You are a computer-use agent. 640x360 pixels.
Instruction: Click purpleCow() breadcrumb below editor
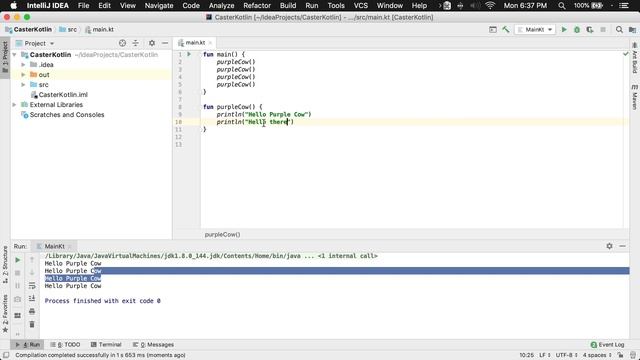tap(222, 235)
